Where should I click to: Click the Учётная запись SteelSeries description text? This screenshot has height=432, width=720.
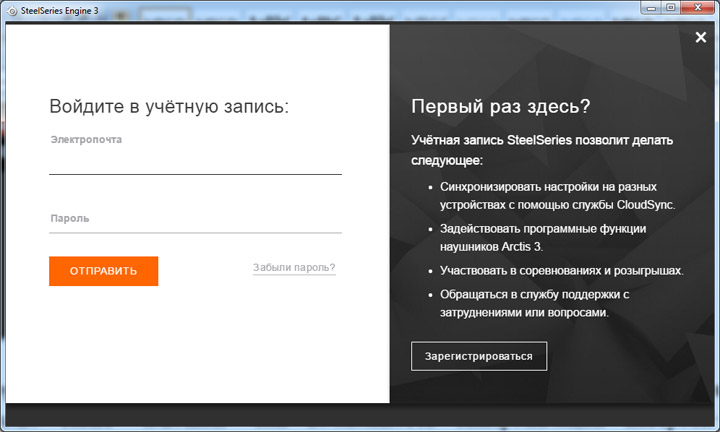click(x=542, y=150)
